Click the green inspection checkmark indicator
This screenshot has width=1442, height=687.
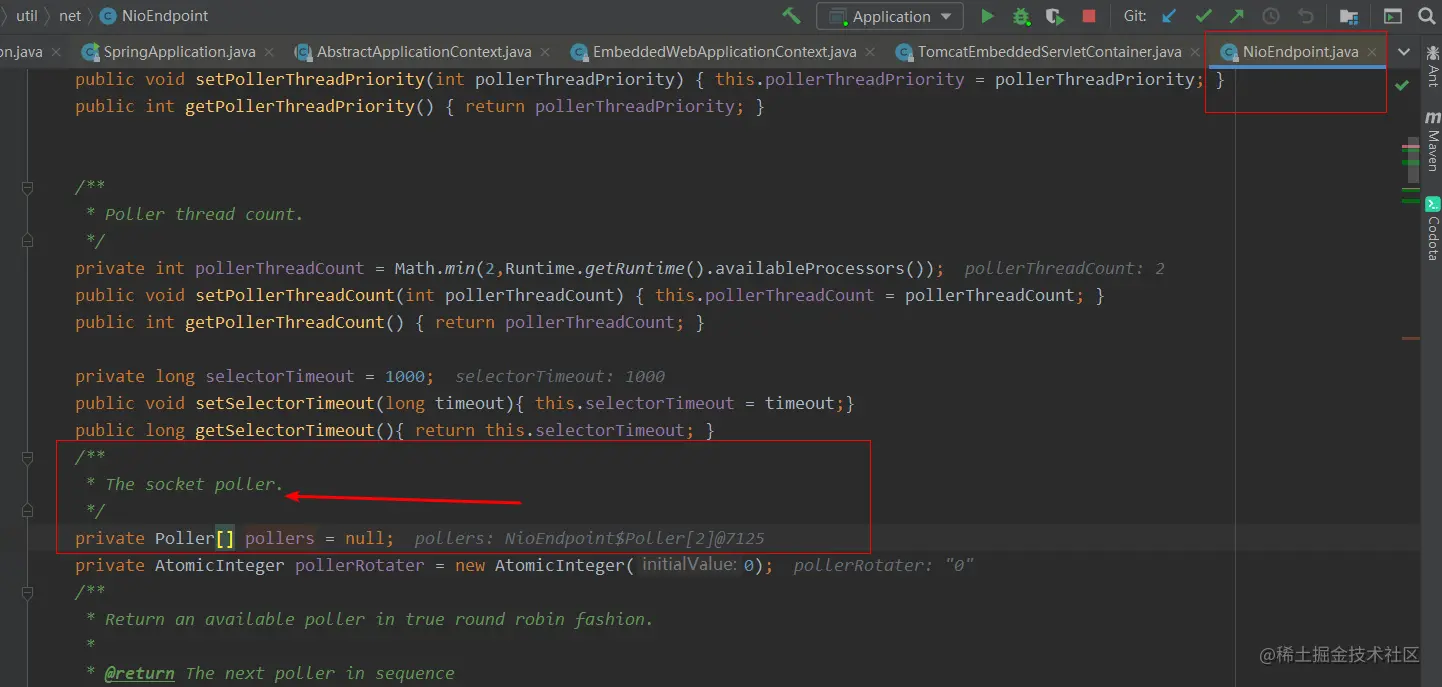click(1402, 86)
